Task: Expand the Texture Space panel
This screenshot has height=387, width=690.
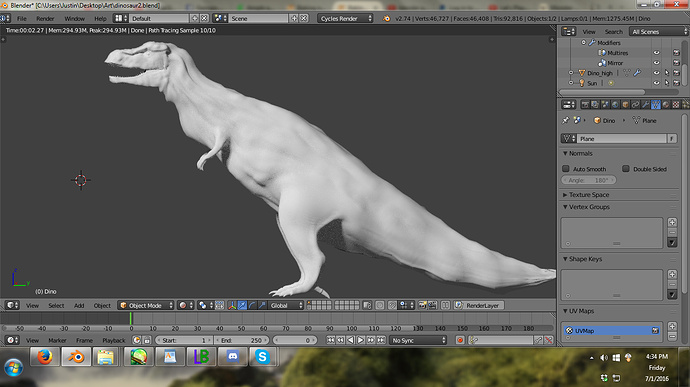Action: point(588,195)
